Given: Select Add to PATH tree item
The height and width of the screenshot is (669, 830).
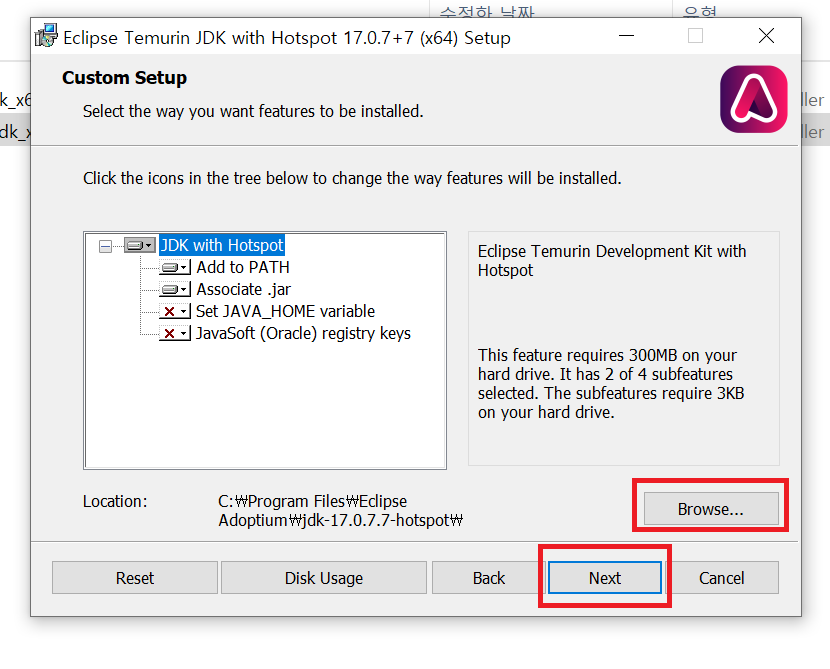Looking at the screenshot, I should tap(243, 267).
